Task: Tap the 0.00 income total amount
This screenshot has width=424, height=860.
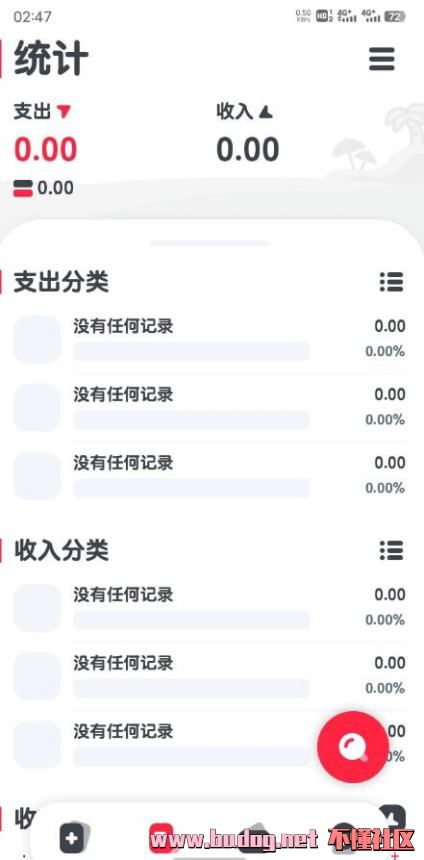Action: 248,149
